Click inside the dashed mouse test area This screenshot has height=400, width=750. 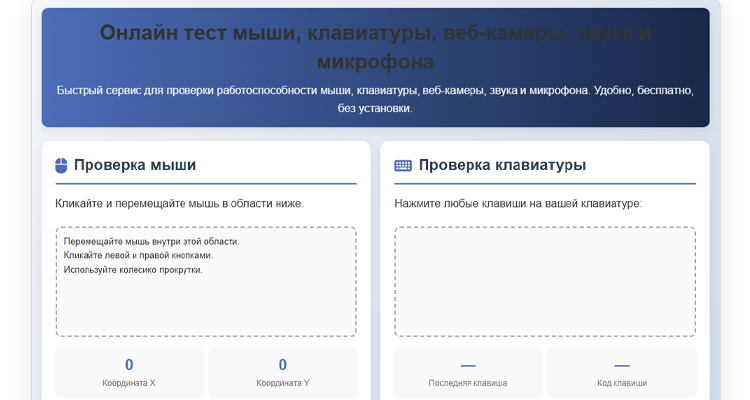[x=206, y=282]
